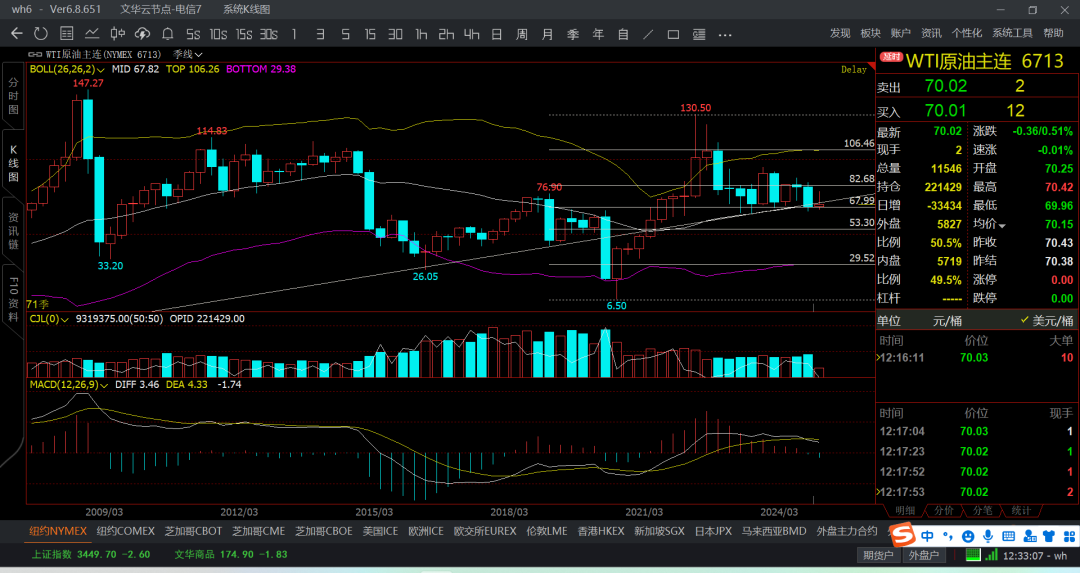Switch to the 分笔 tab
The width and height of the screenshot is (1080, 573).
(982, 510)
